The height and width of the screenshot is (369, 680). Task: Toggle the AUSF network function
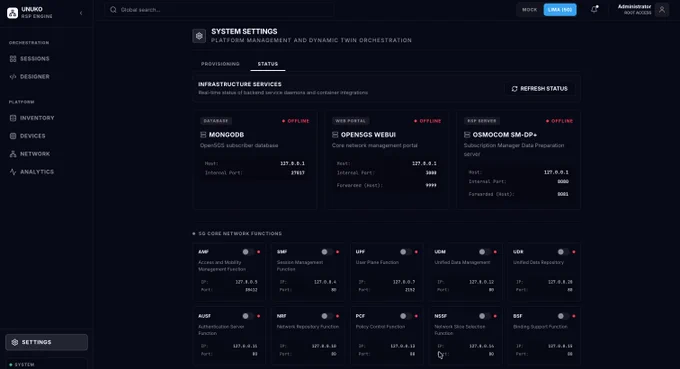248,316
